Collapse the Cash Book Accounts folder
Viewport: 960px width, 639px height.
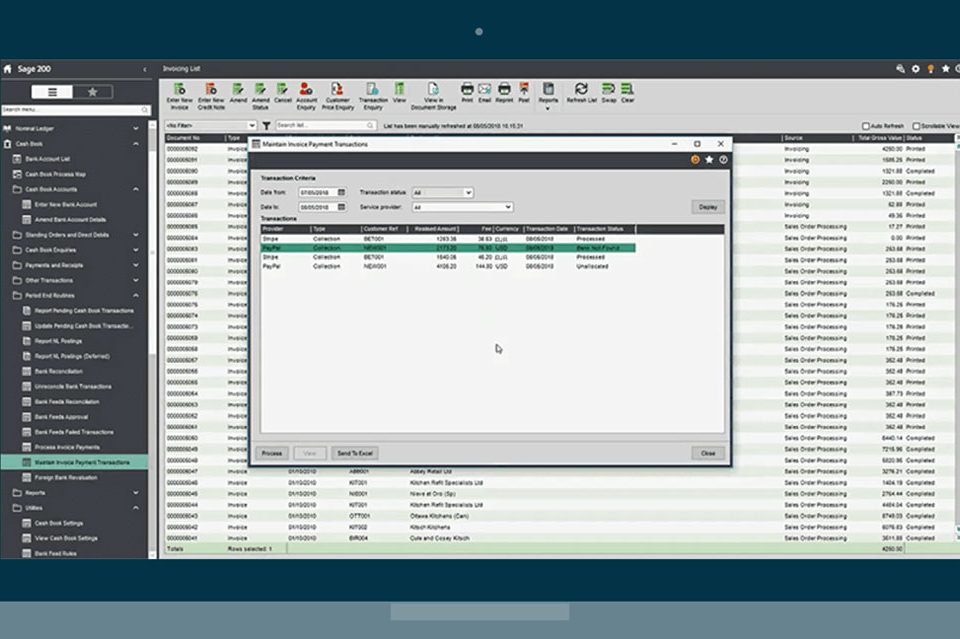point(136,189)
